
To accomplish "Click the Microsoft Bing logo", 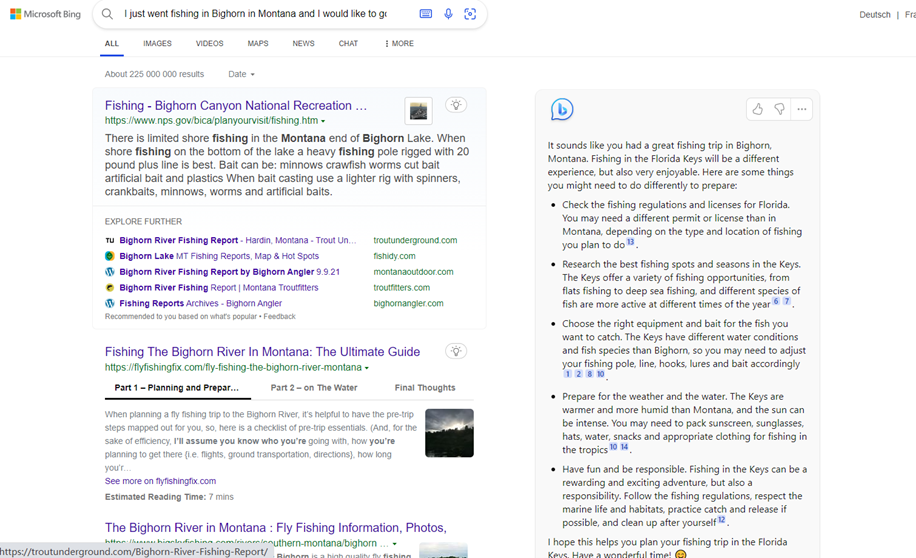I will click(x=46, y=14).
